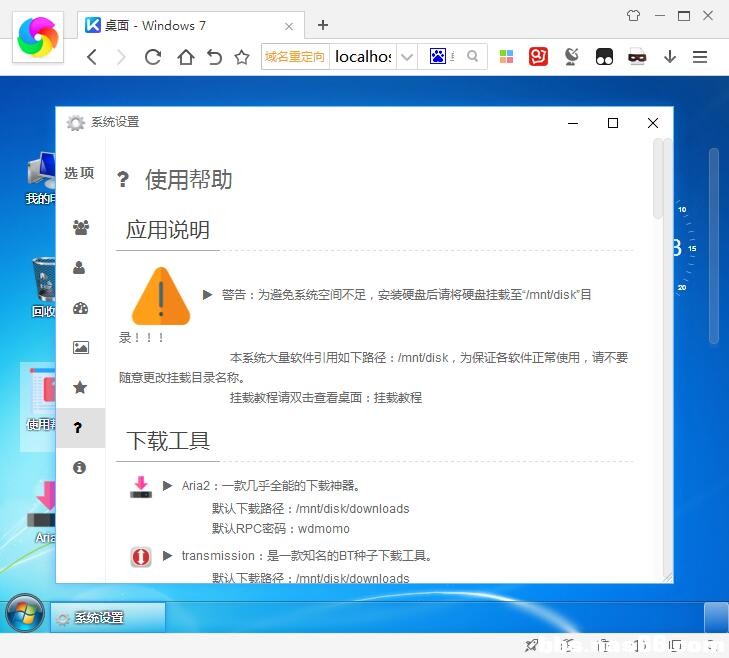Click the red Weibo-style extension icon
Screen dimensions: 729x658
tap(538, 57)
